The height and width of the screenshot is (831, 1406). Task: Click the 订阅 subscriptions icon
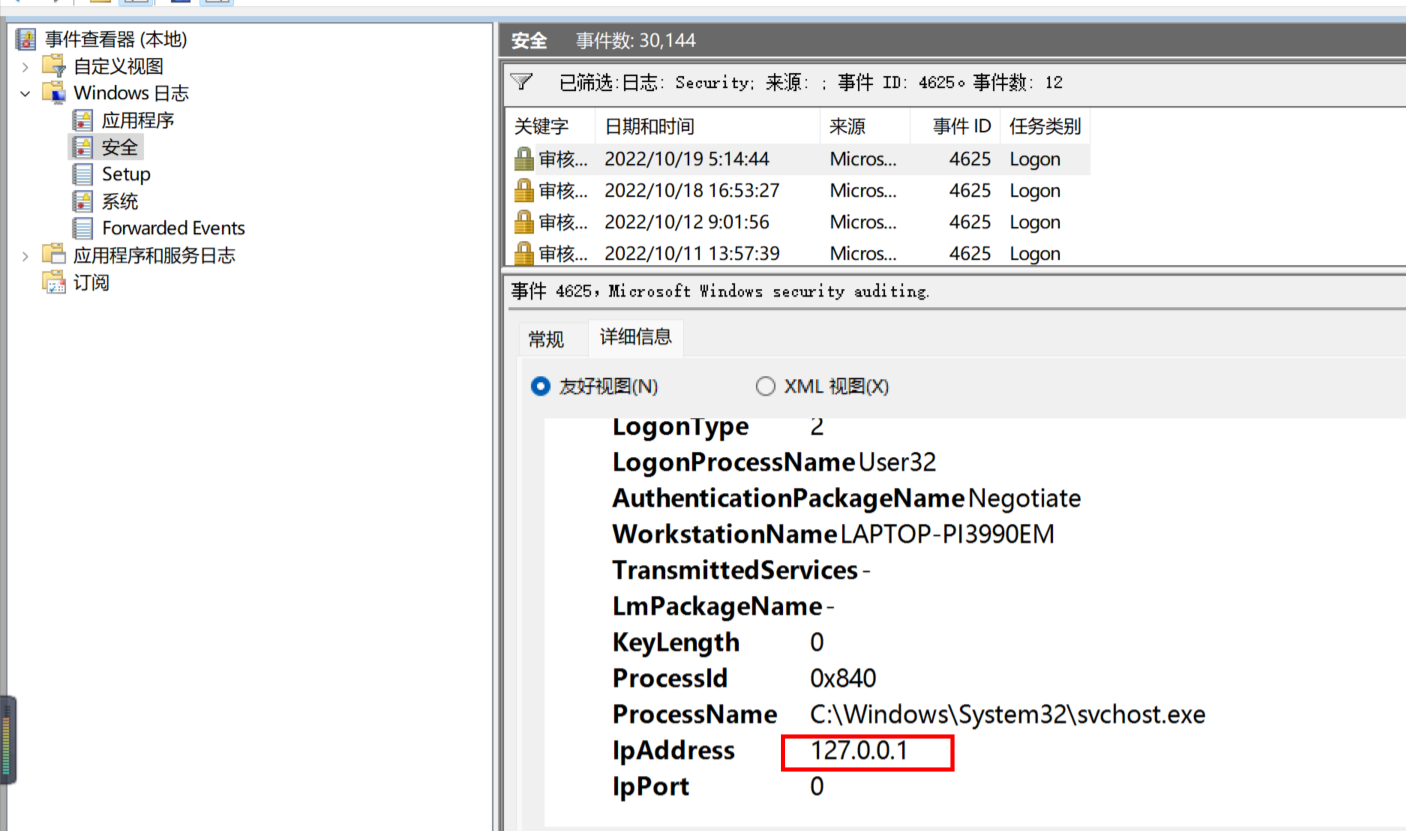[54, 282]
